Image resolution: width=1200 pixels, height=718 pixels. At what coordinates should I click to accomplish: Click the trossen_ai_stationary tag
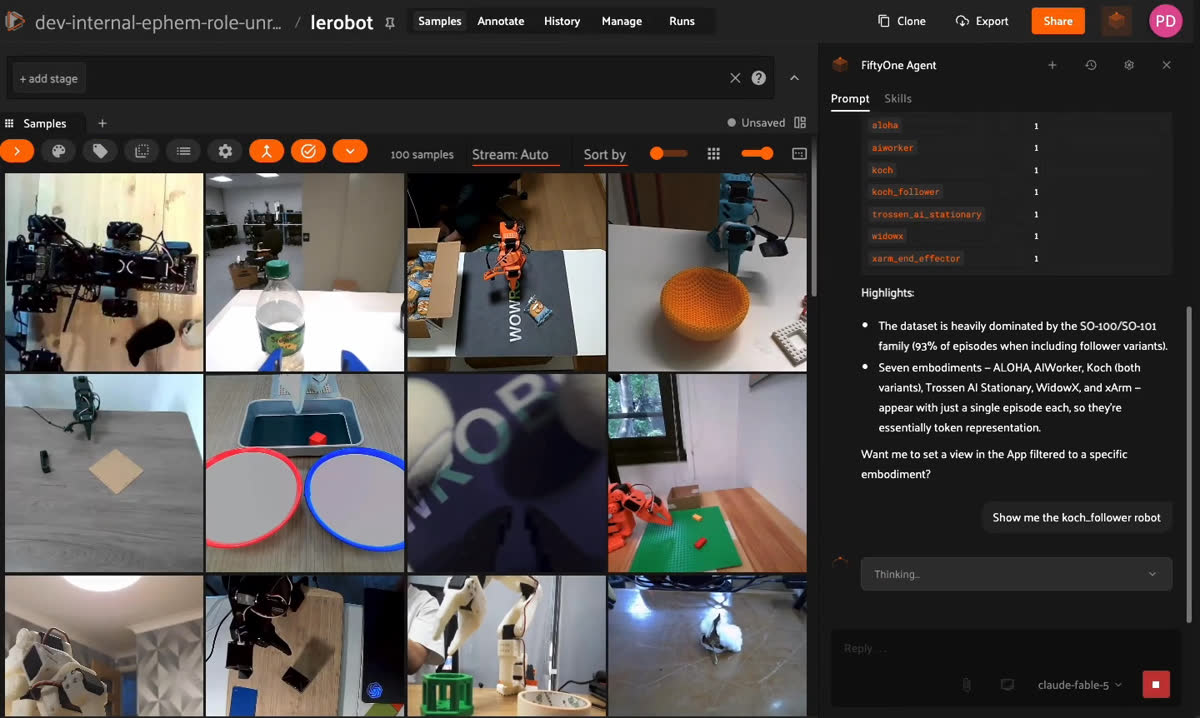(927, 214)
